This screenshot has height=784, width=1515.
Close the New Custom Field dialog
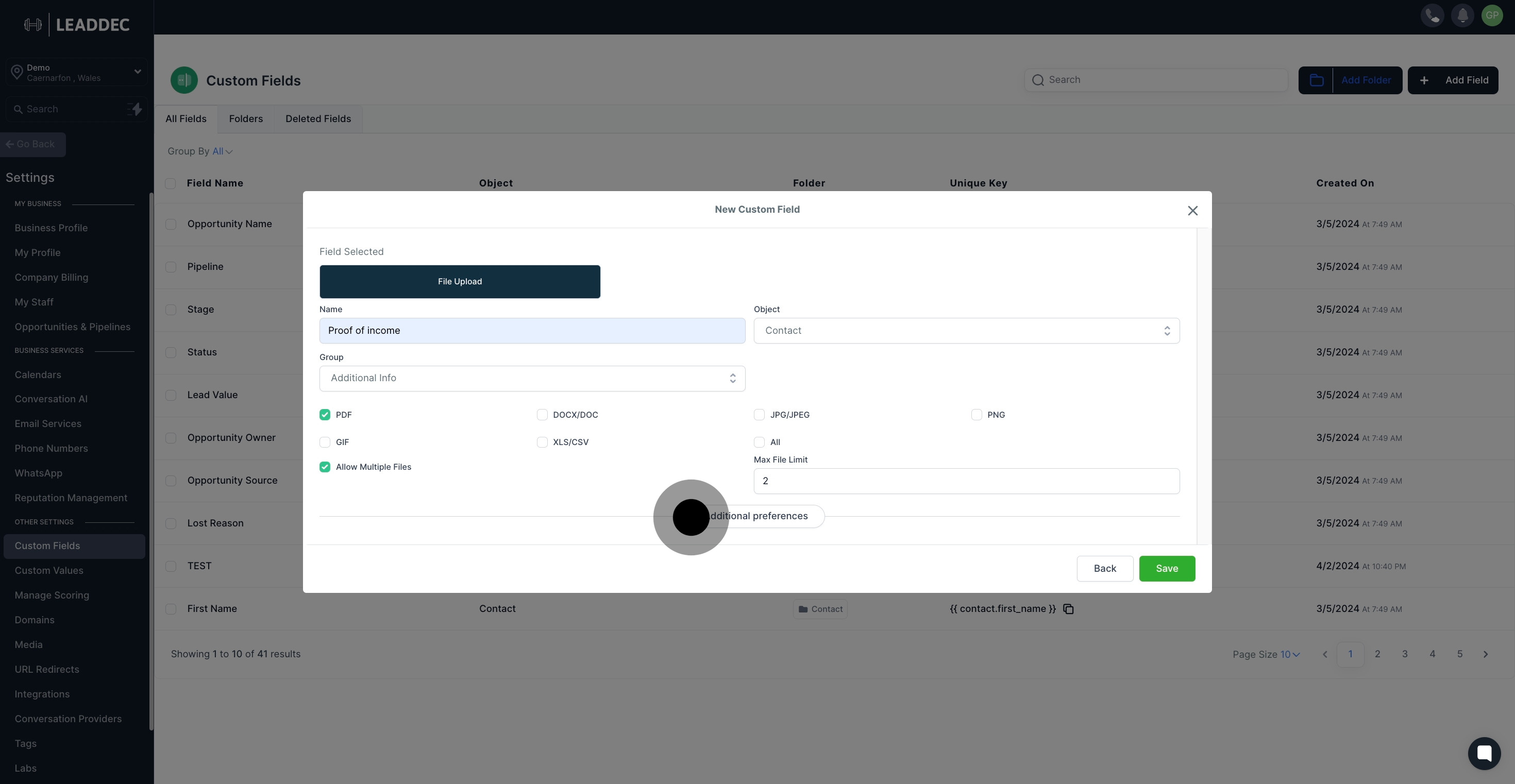pos(1192,210)
